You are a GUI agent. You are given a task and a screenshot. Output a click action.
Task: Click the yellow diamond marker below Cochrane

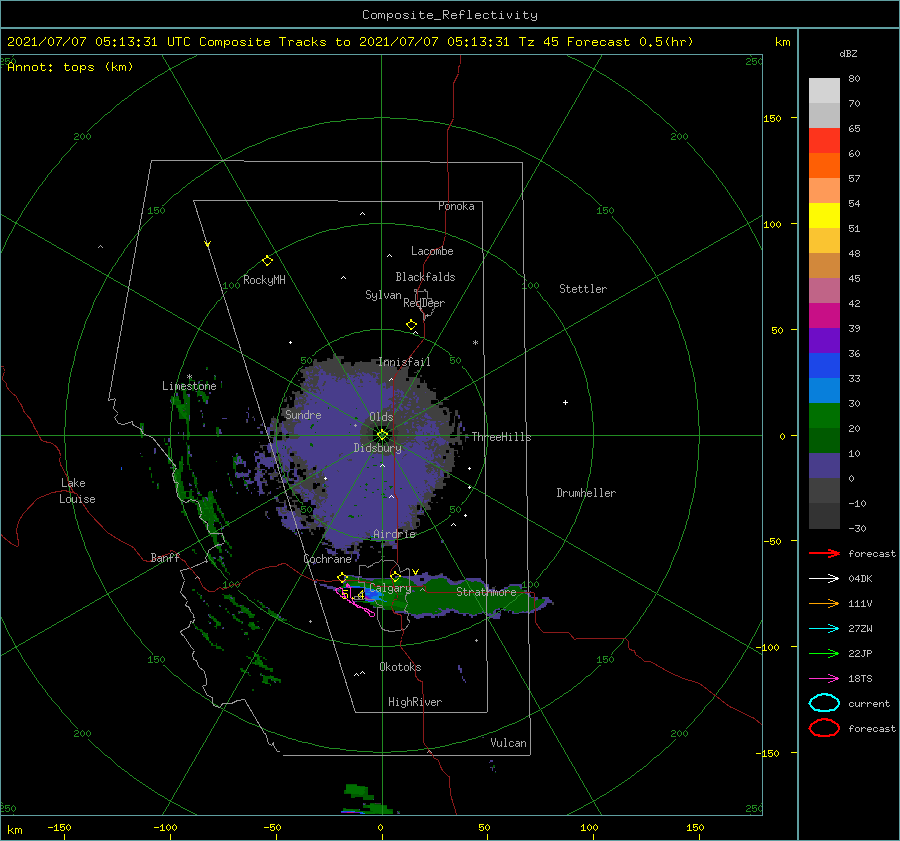pos(342,578)
